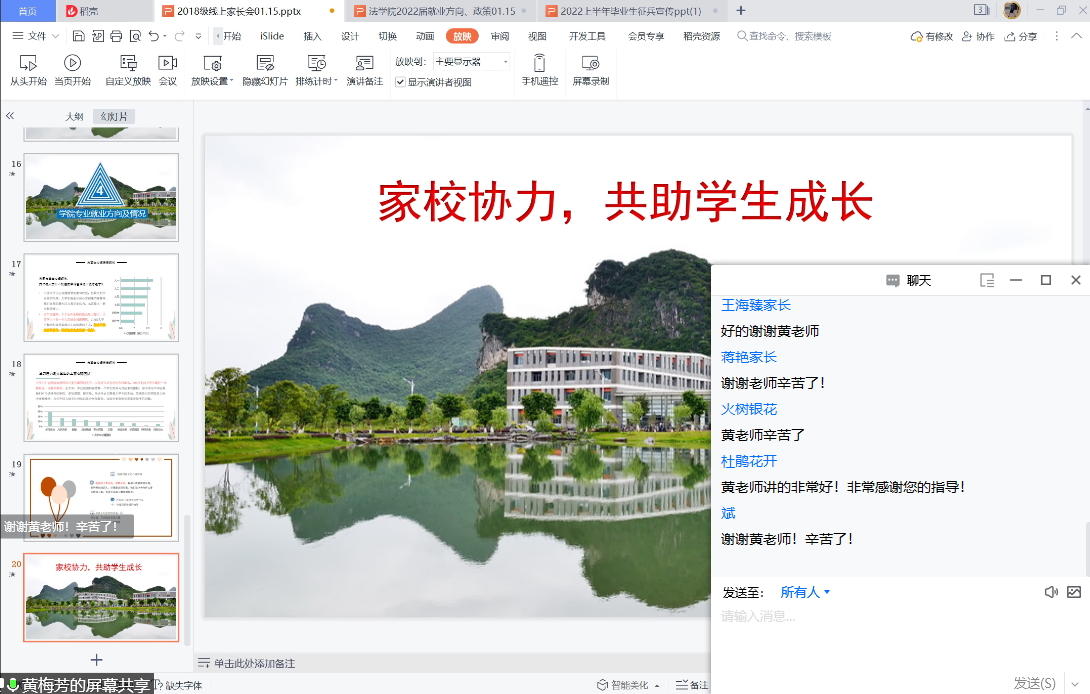Open 发送至 所有人 recipient dropdown
This screenshot has width=1090, height=694.
[x=805, y=592]
